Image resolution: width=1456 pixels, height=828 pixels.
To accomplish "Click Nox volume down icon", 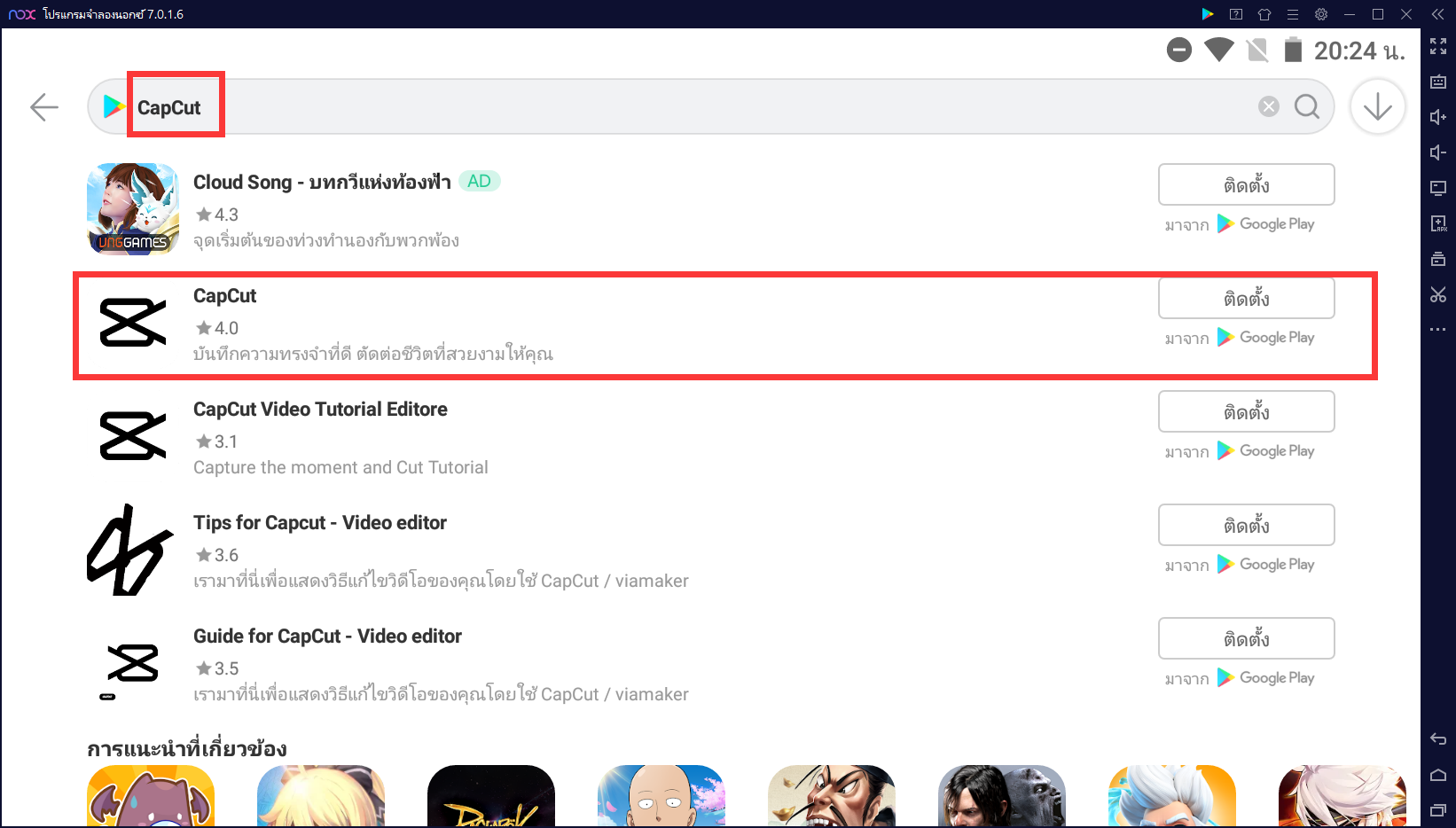I will coord(1438,152).
